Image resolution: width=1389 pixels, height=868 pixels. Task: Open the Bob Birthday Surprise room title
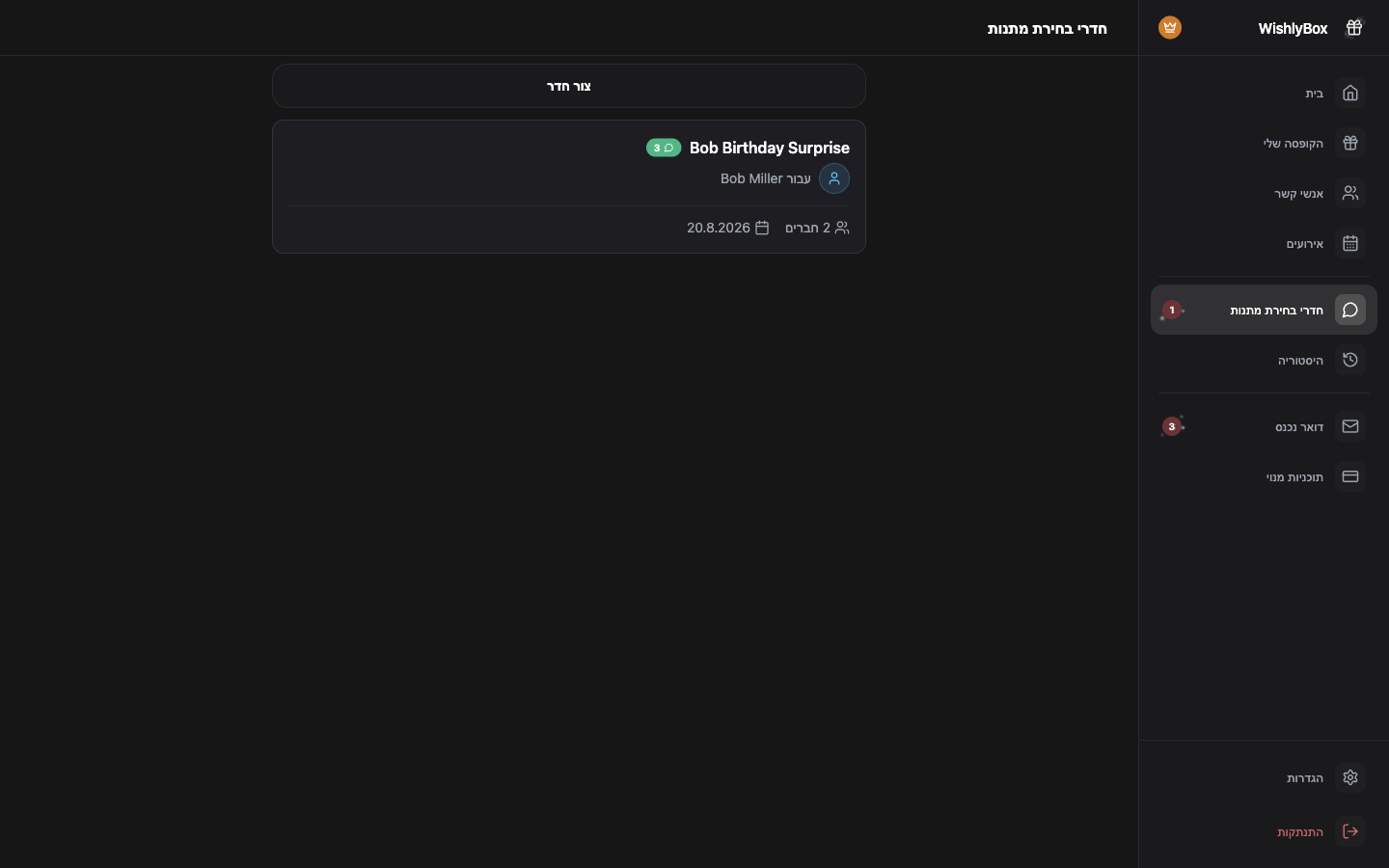(770, 148)
